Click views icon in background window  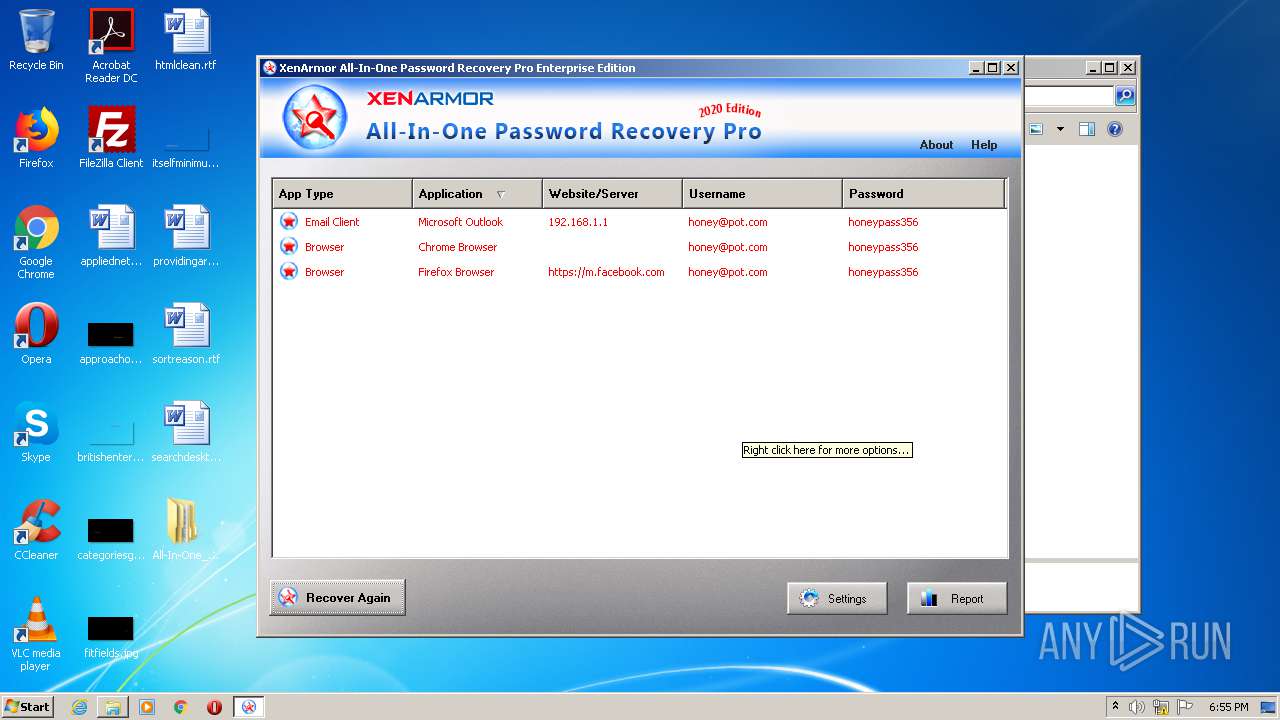(x=1037, y=129)
